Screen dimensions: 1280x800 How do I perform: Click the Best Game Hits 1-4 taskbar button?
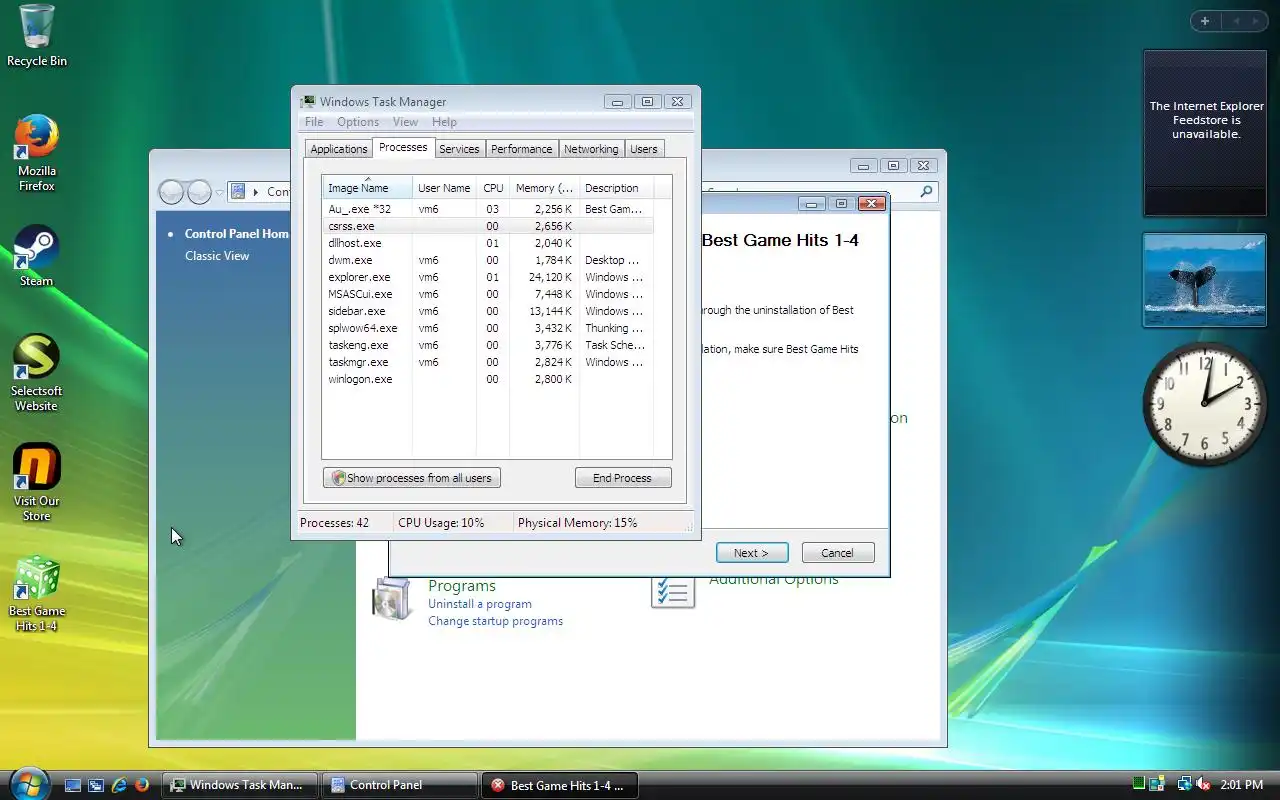[x=560, y=785]
